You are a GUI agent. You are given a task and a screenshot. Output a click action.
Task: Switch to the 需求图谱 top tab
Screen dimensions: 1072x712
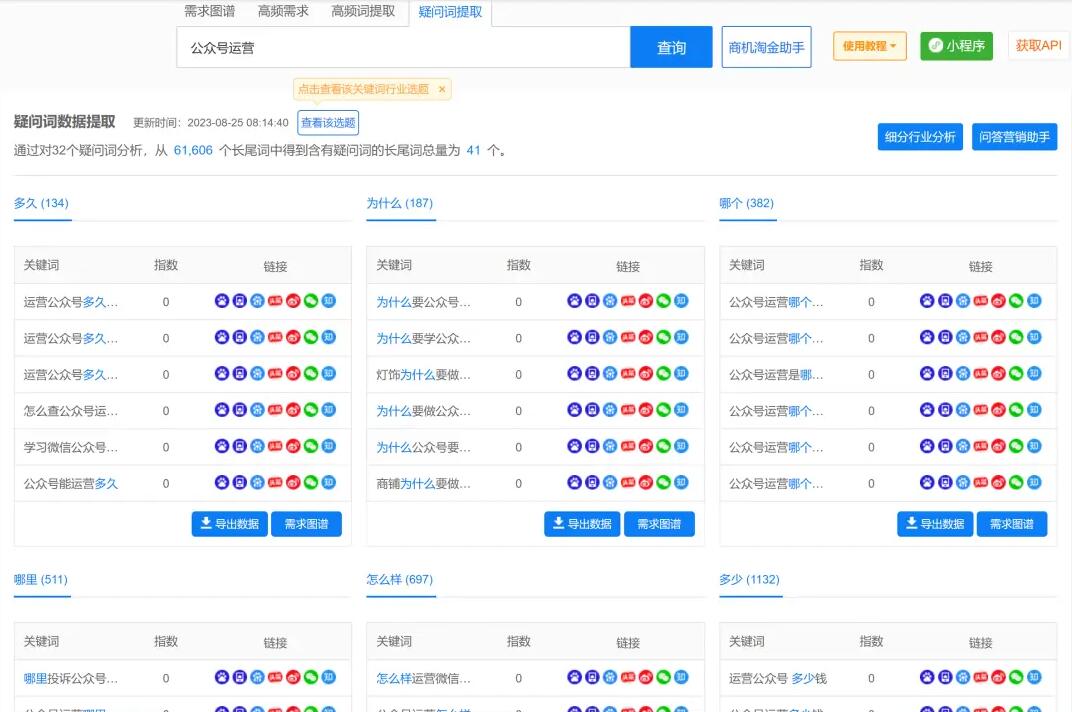[210, 11]
